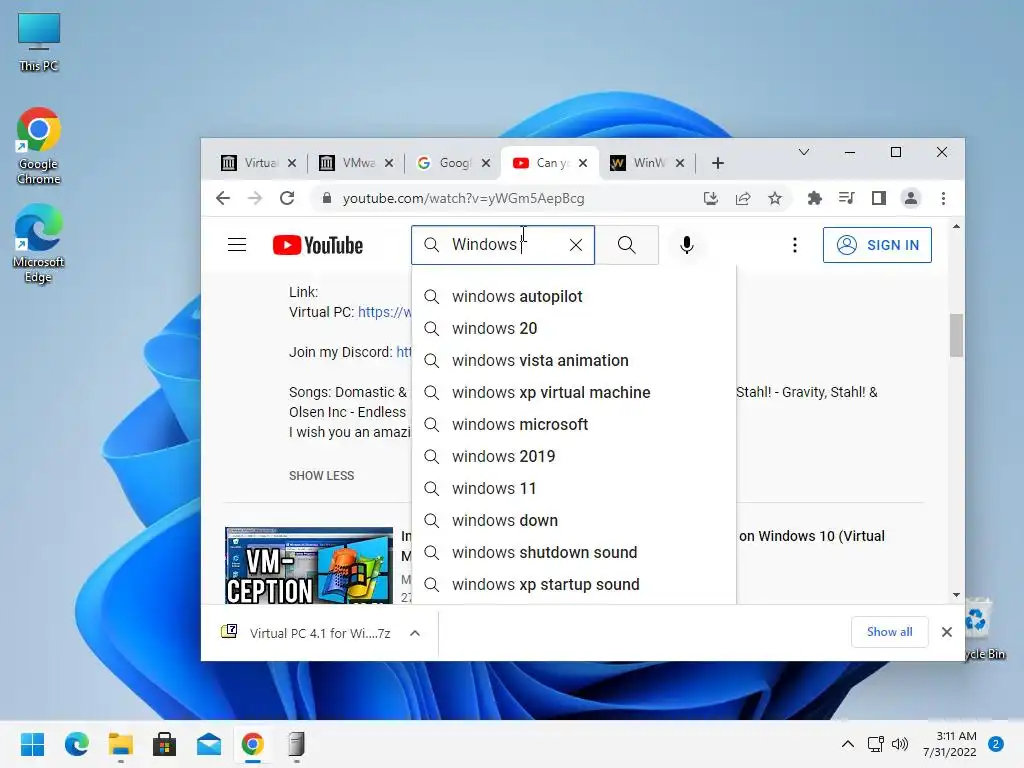Open media controls icon in toolbar
The height and width of the screenshot is (768, 1024).
click(846, 198)
